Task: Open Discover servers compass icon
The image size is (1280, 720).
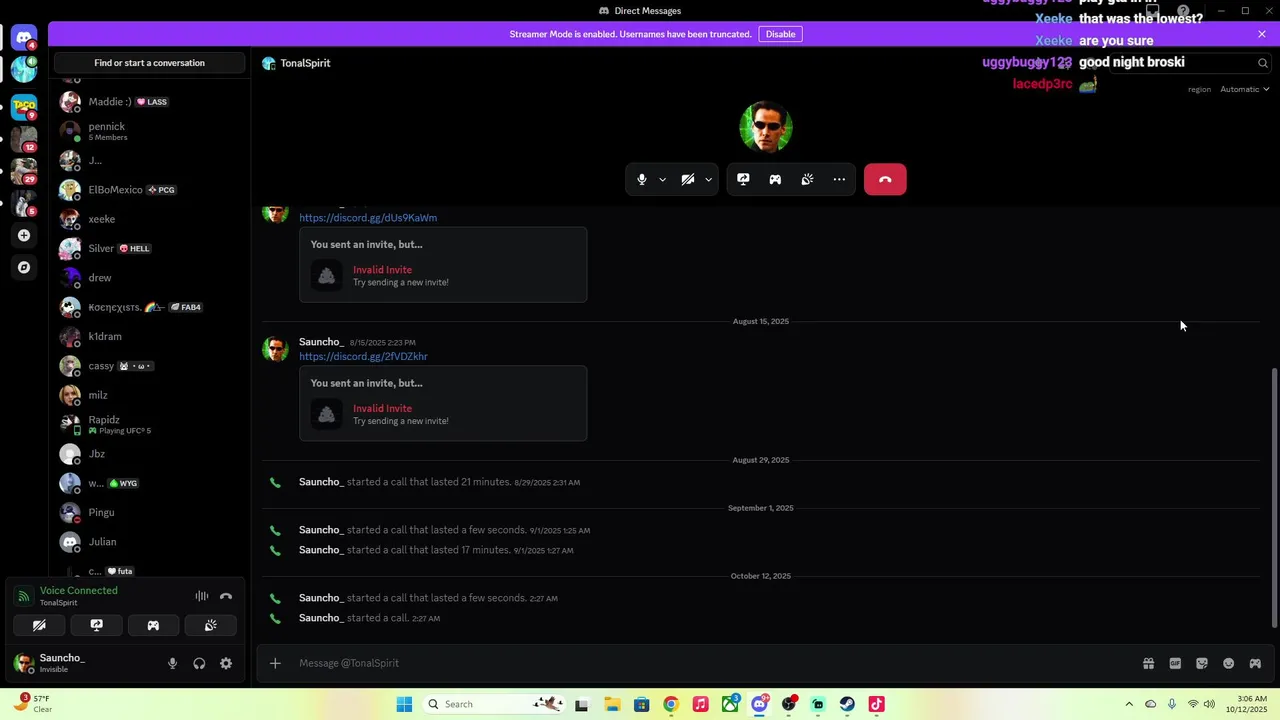Action: coord(24,268)
